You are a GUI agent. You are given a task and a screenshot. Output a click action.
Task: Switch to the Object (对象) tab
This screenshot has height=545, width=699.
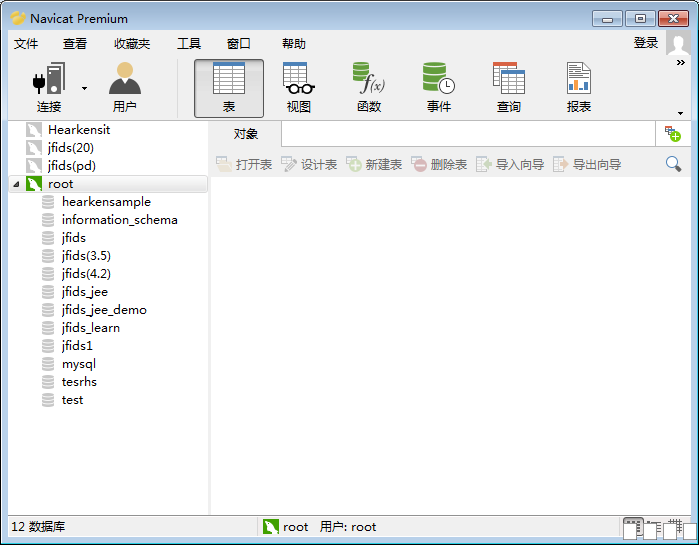click(246, 134)
